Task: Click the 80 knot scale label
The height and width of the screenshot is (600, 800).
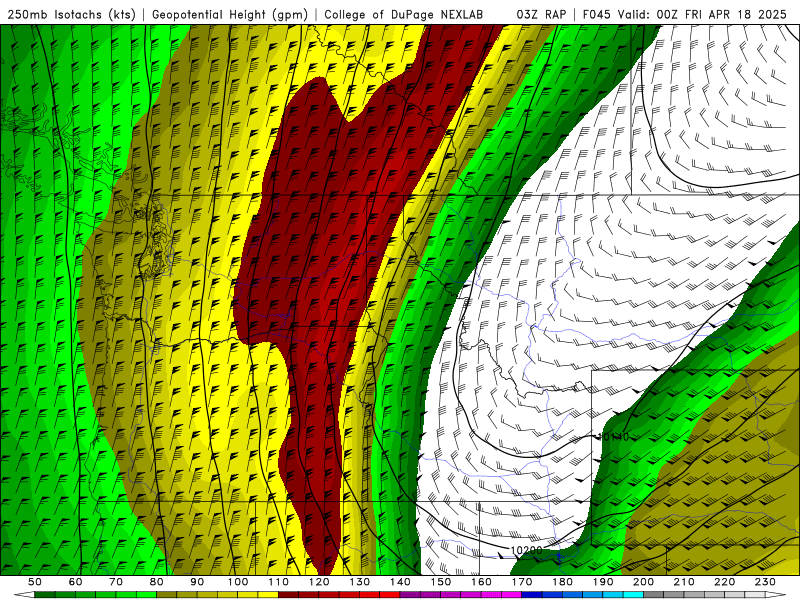Action: (157, 582)
